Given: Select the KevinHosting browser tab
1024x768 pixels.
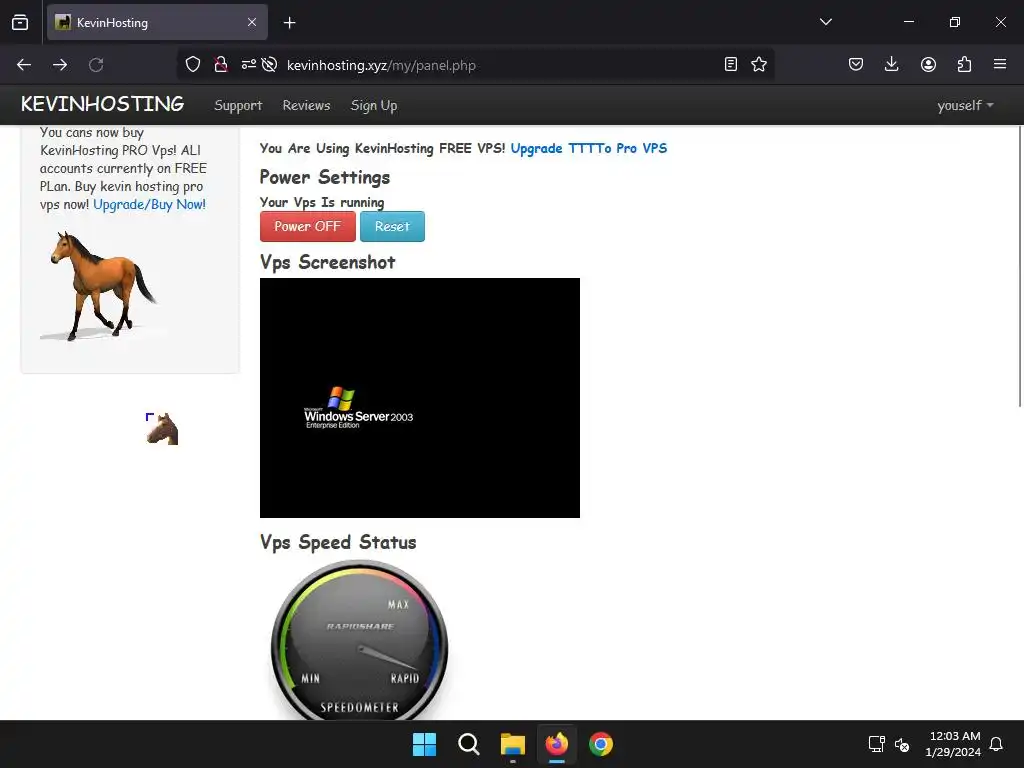Looking at the screenshot, I should coord(157,22).
